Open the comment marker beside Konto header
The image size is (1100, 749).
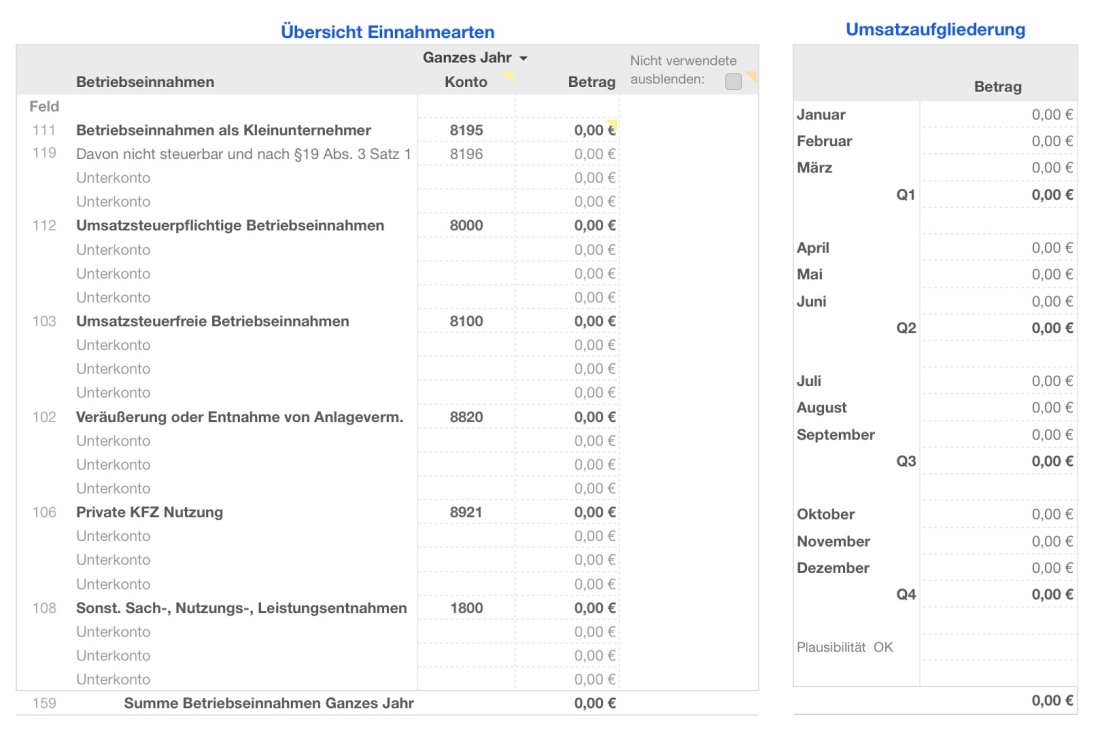(510, 76)
